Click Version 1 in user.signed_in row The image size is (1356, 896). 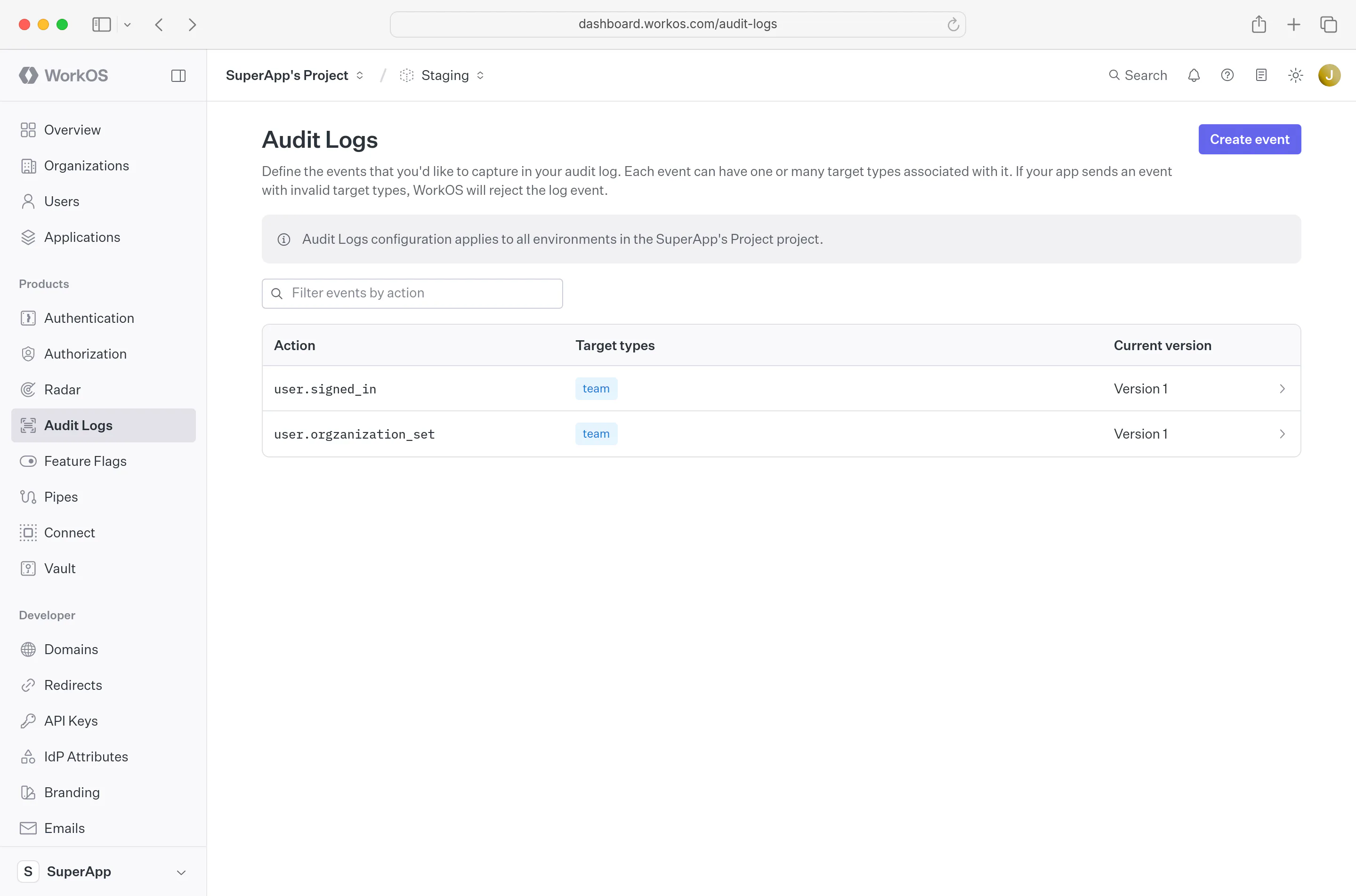(1140, 389)
